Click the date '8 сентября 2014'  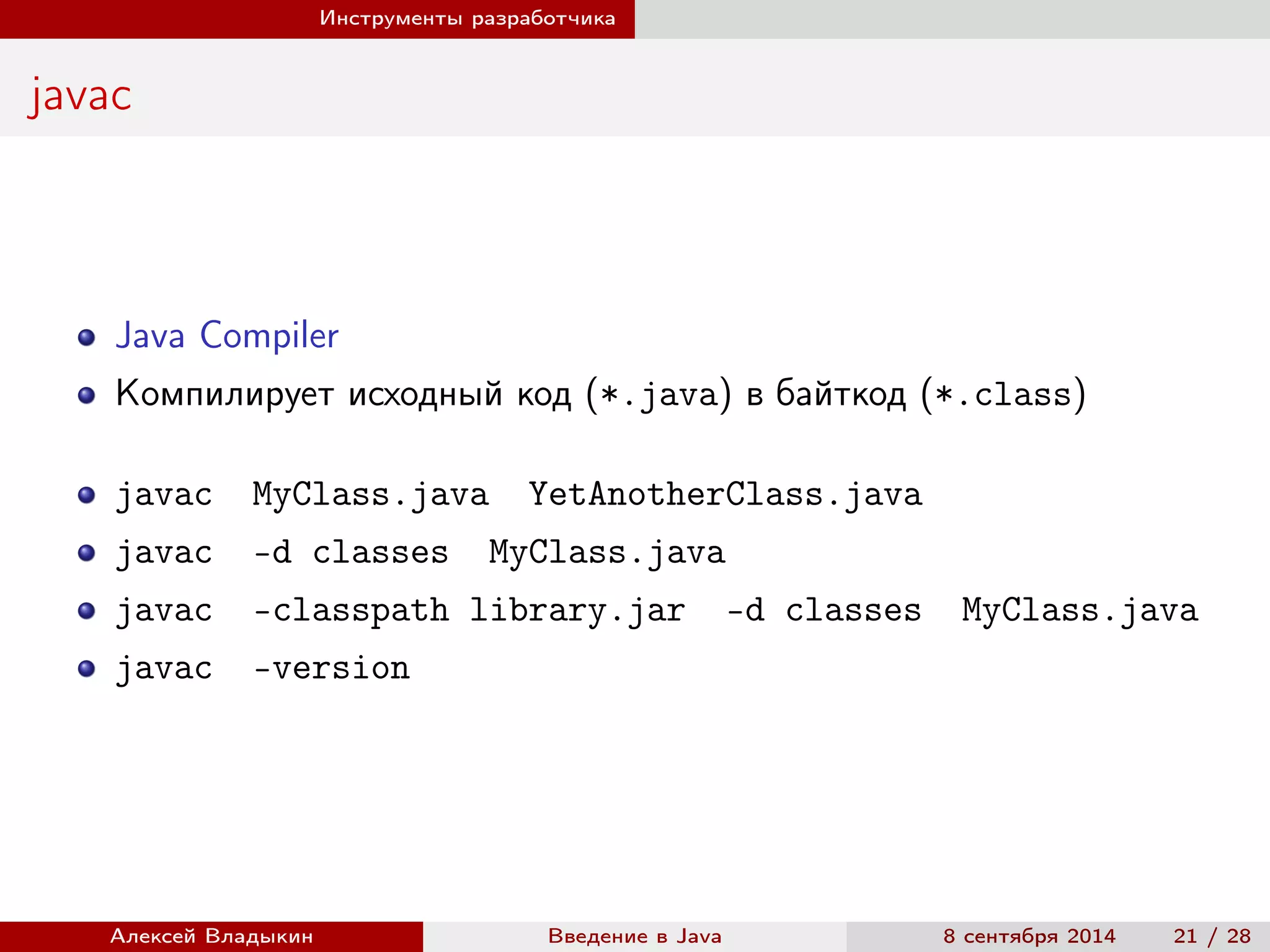1029,936
